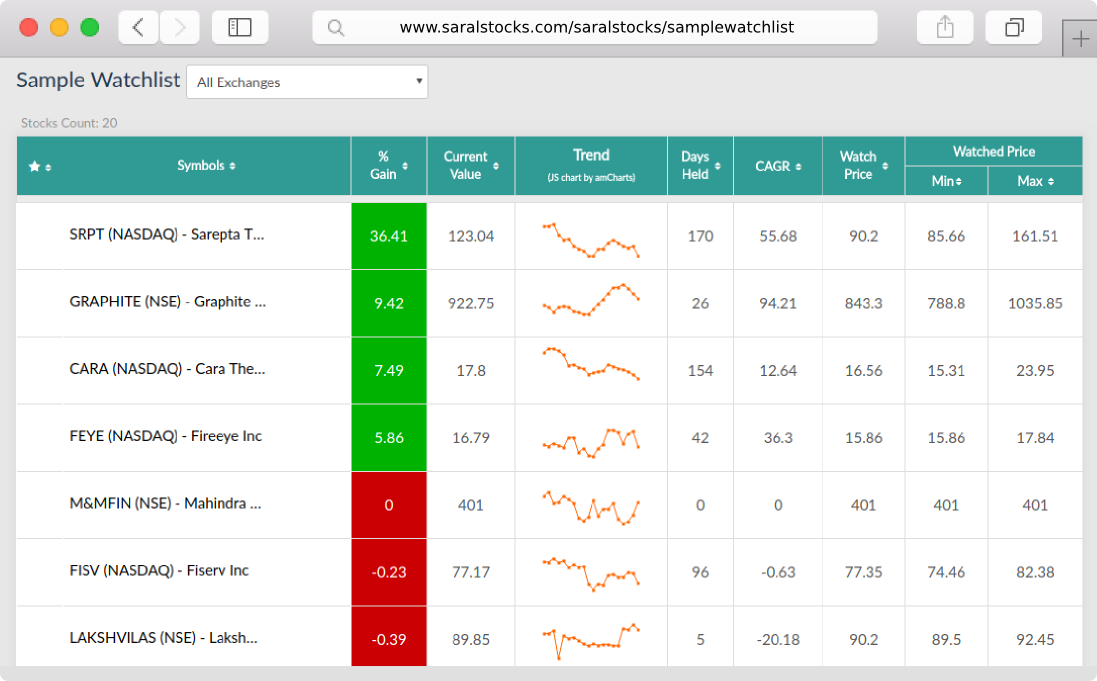Click CAGR value 94.21
Image resolution: width=1097 pixels, height=681 pixels.
[778, 303]
